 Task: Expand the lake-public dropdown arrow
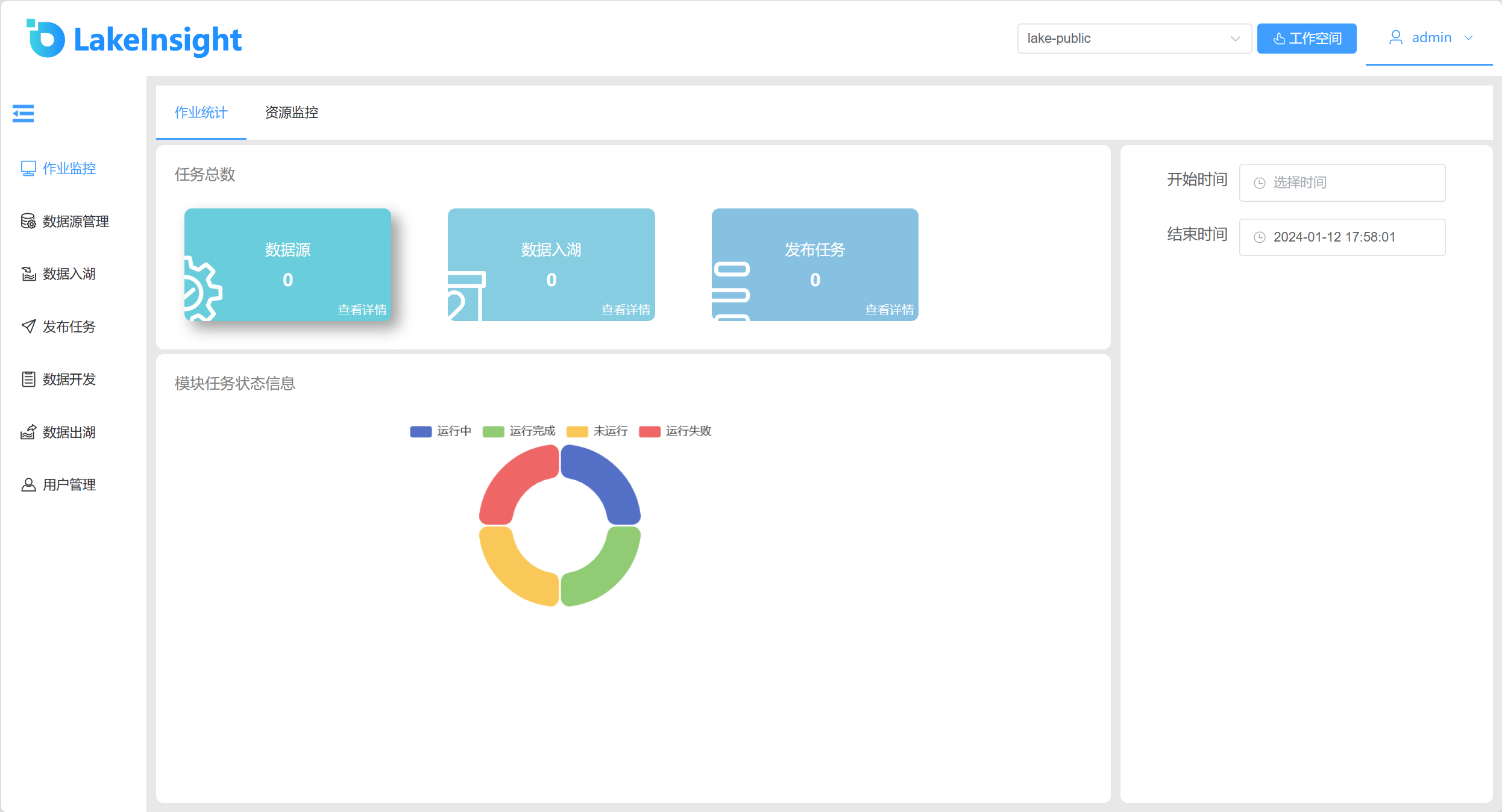1235,39
